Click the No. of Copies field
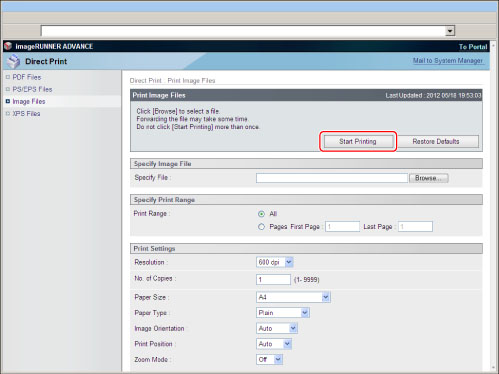Viewport: 499px width, 374px height. (x=273, y=279)
